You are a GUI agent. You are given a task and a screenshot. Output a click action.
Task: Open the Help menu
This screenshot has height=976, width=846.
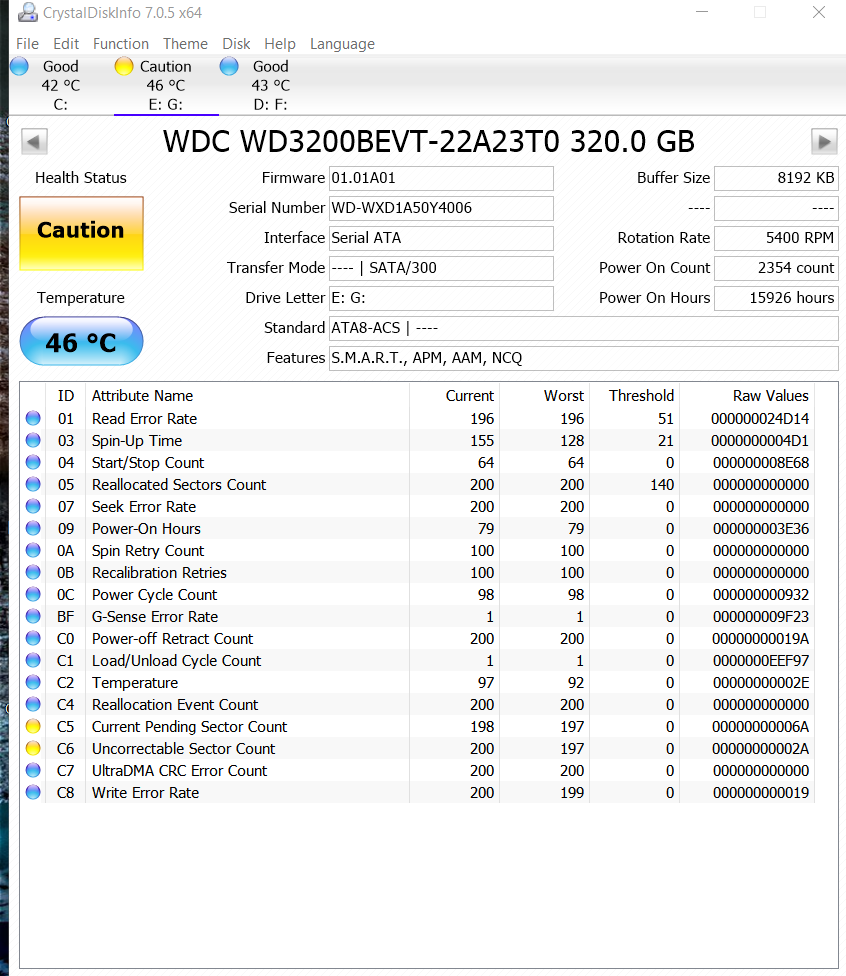[280, 44]
